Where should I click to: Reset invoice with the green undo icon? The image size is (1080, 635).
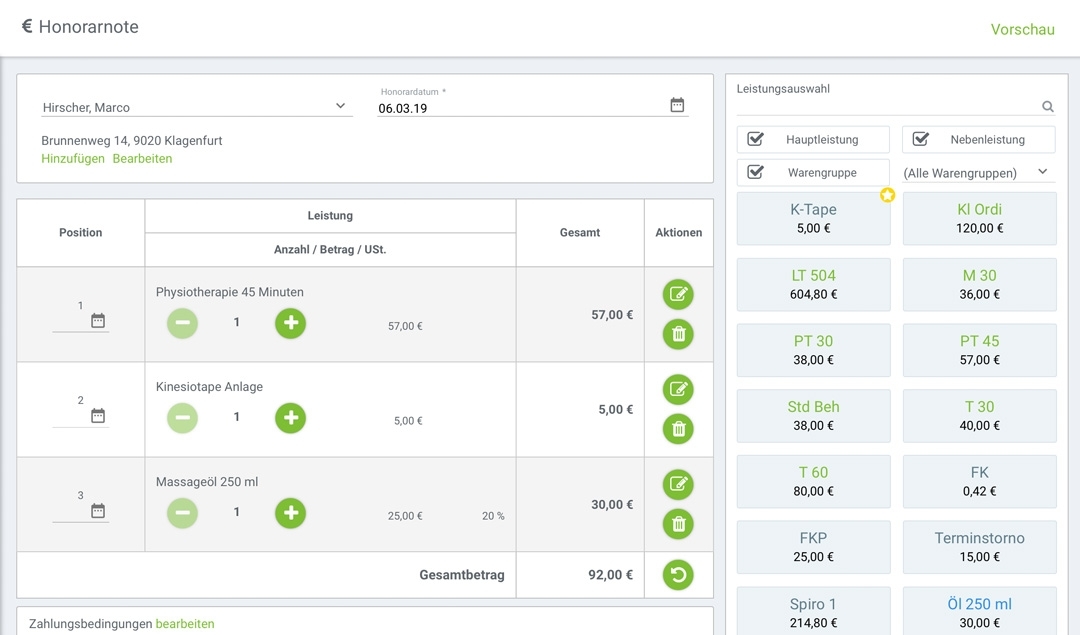pos(678,575)
